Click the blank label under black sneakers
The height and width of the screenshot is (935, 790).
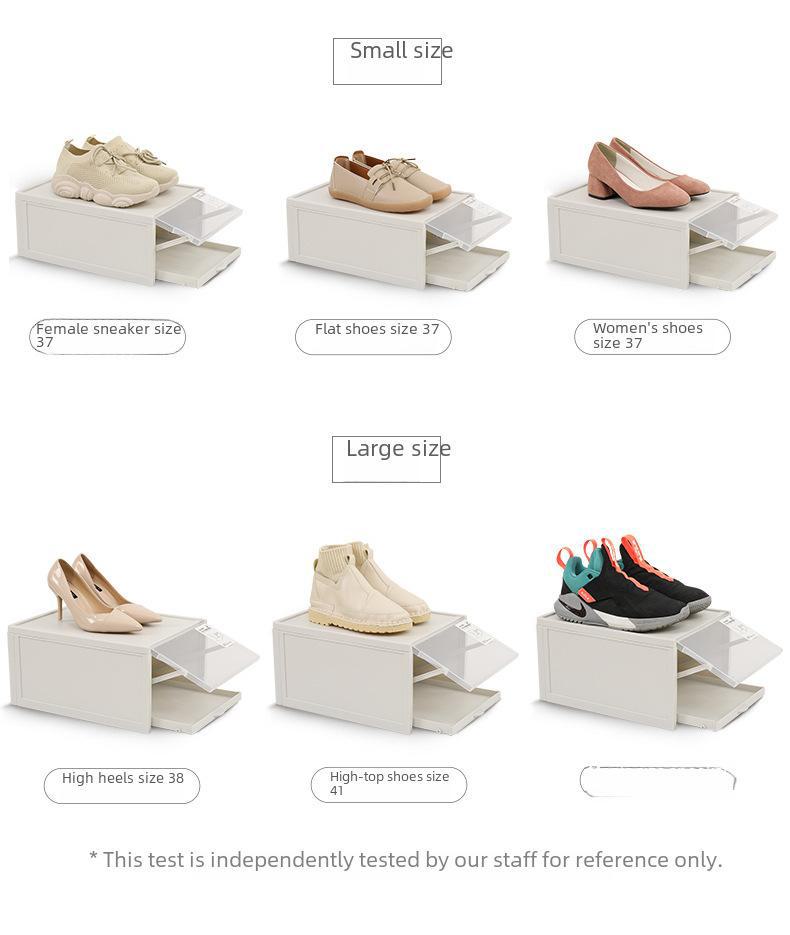pyautogui.click(x=658, y=782)
